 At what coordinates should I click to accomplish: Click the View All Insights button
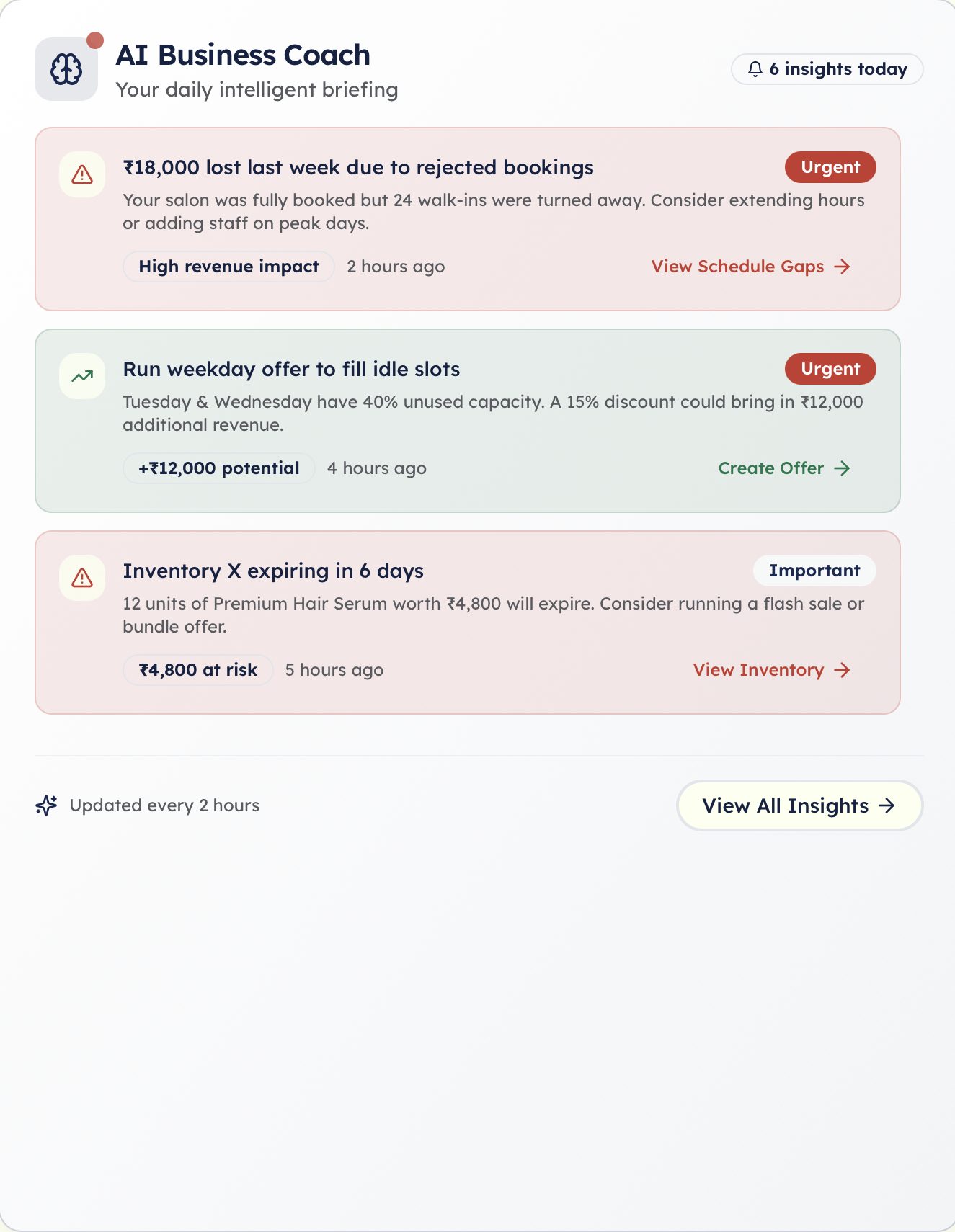click(799, 805)
